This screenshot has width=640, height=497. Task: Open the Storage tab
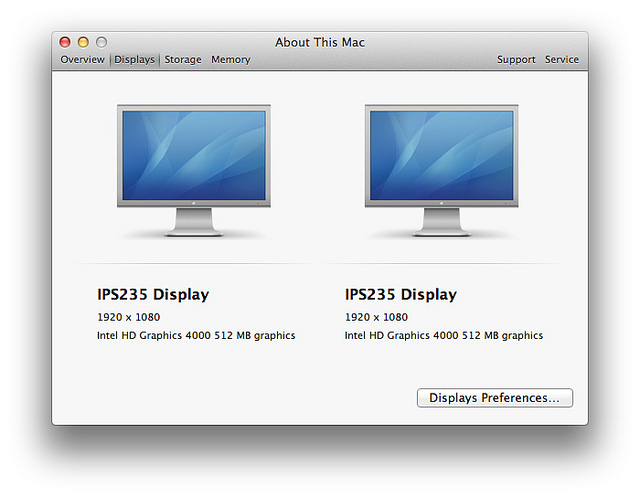(x=183, y=60)
